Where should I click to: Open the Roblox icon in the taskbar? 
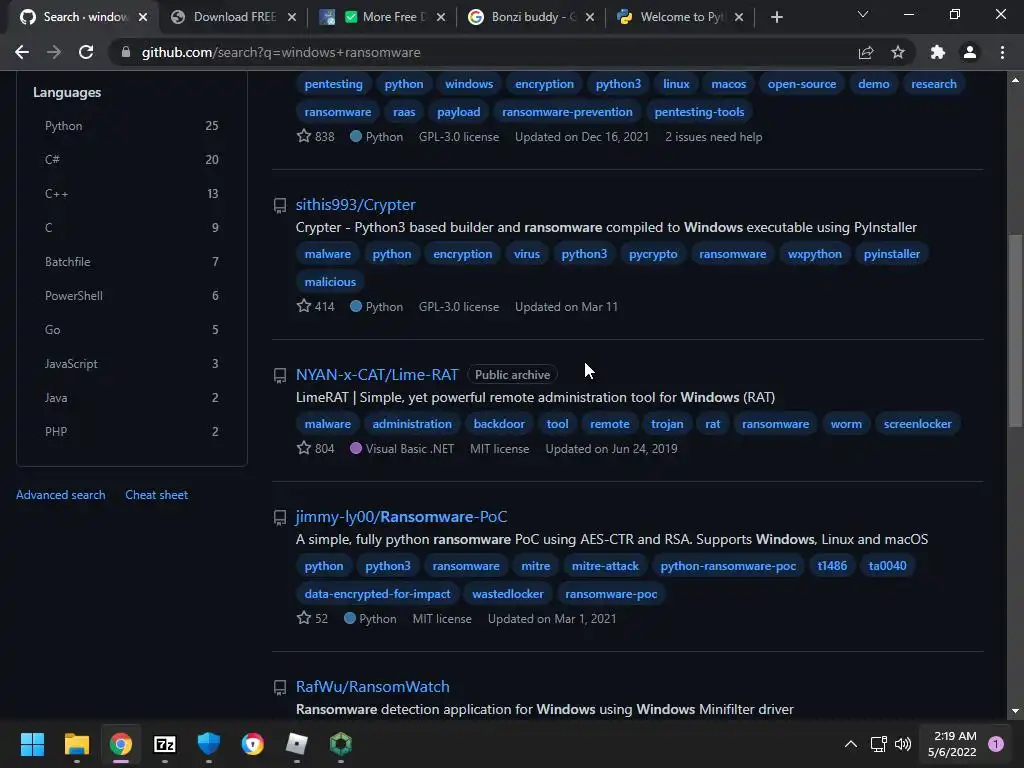coord(297,744)
